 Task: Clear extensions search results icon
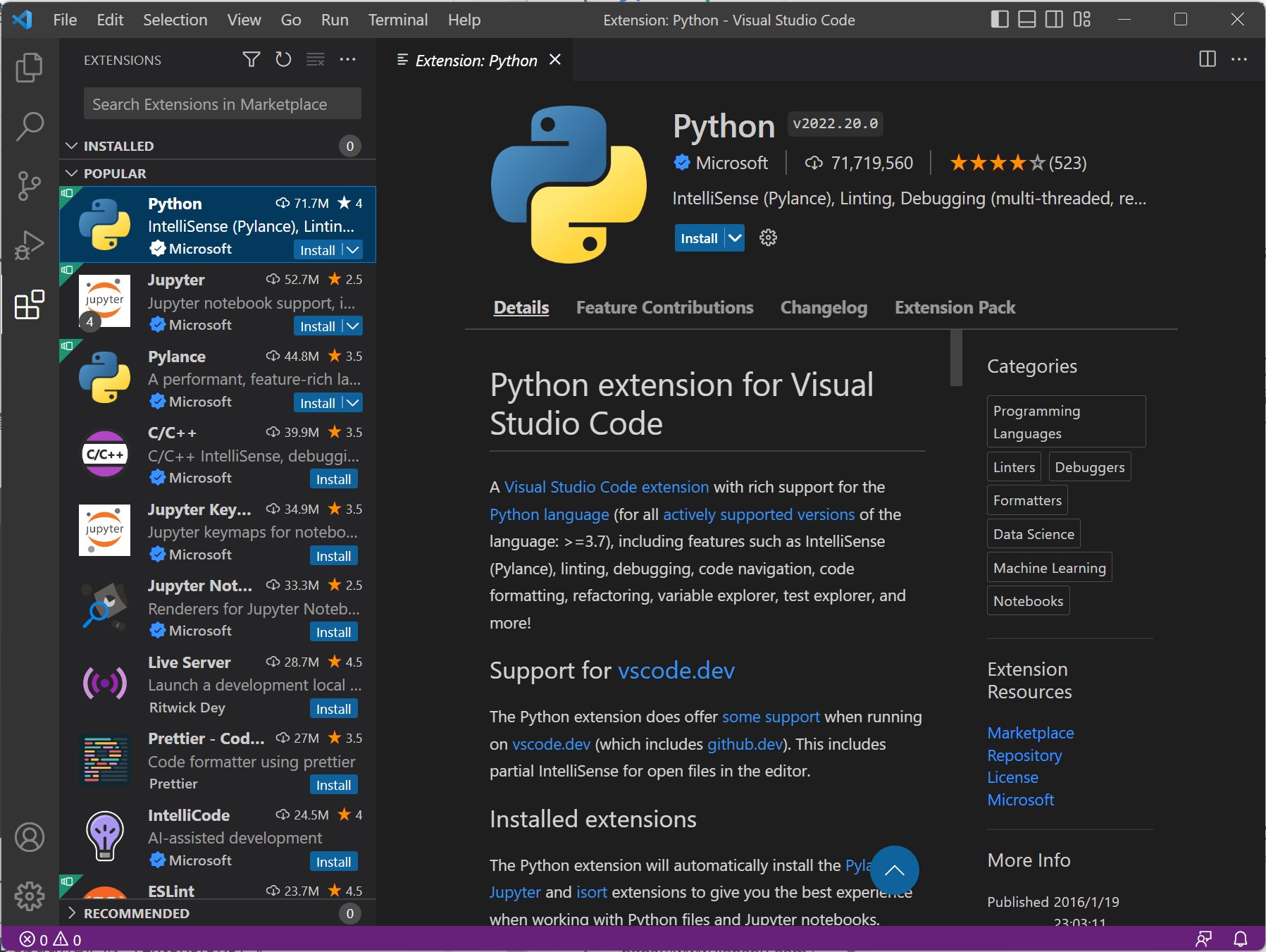point(316,60)
